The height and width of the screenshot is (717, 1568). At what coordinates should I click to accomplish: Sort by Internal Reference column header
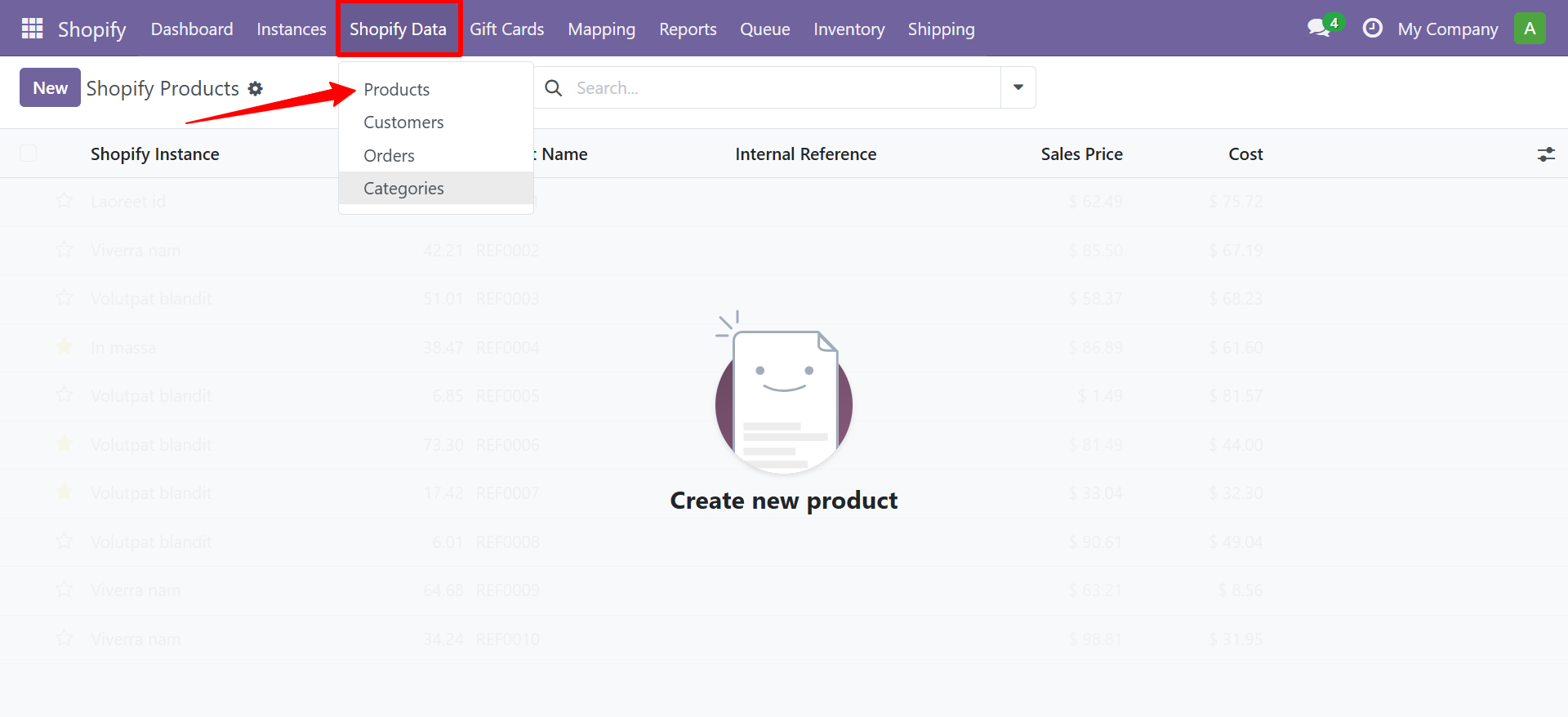pyautogui.click(x=806, y=154)
